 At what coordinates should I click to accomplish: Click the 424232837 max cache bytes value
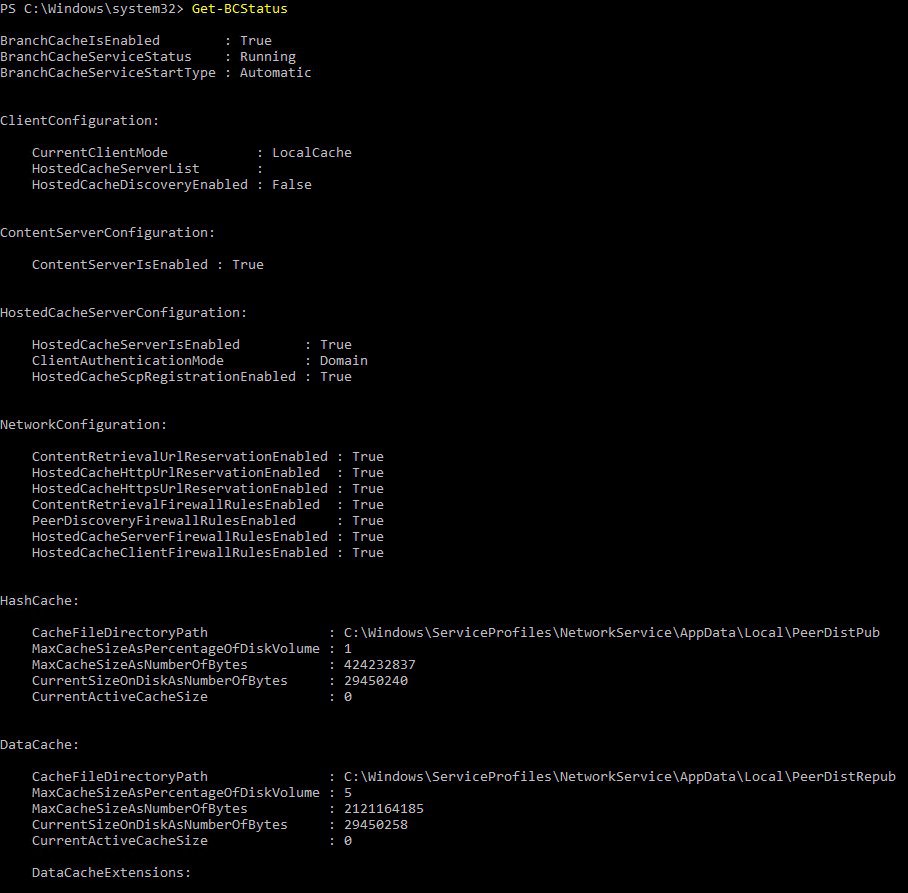click(379, 664)
